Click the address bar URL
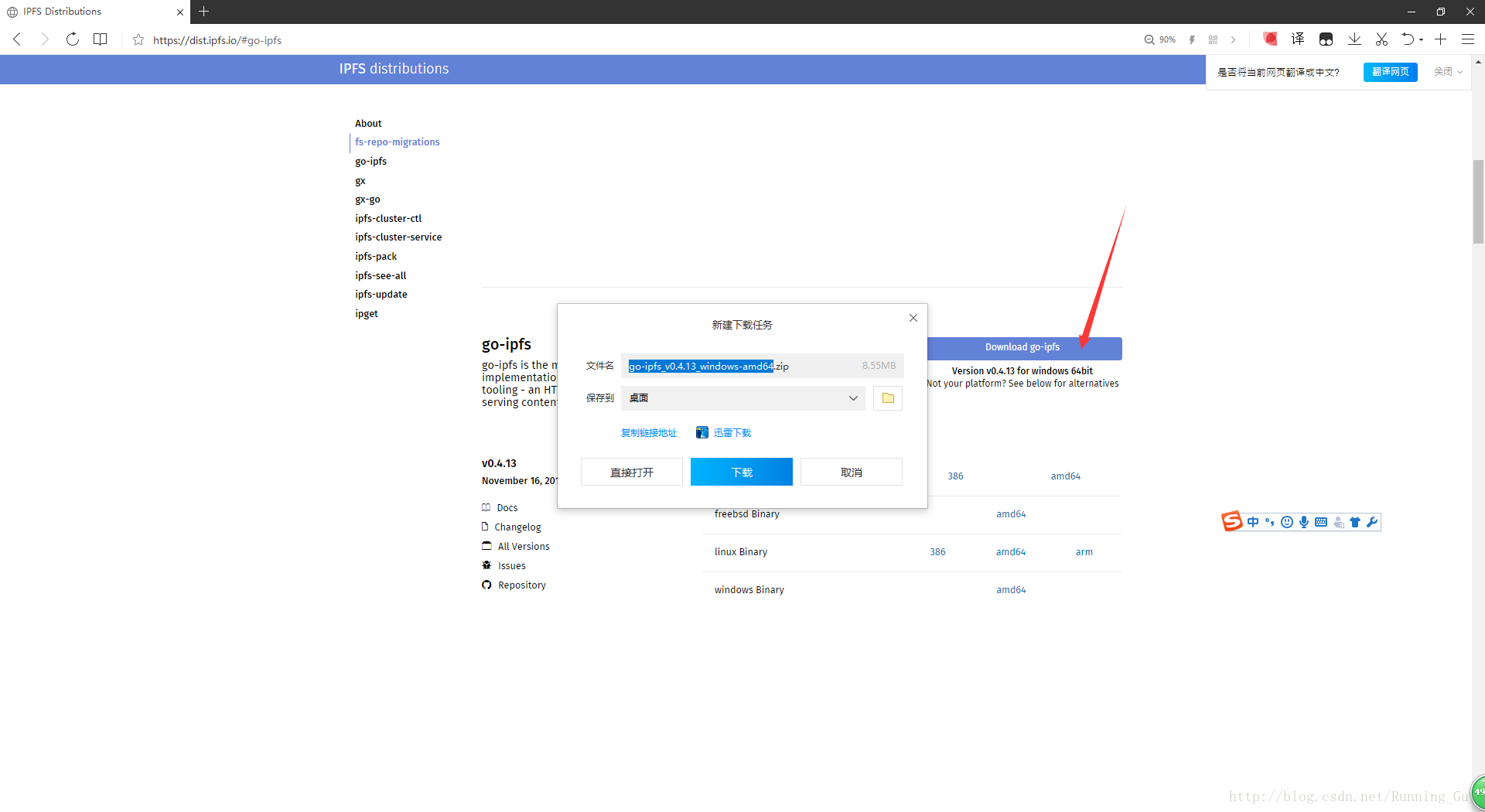1485x812 pixels. coord(217,40)
